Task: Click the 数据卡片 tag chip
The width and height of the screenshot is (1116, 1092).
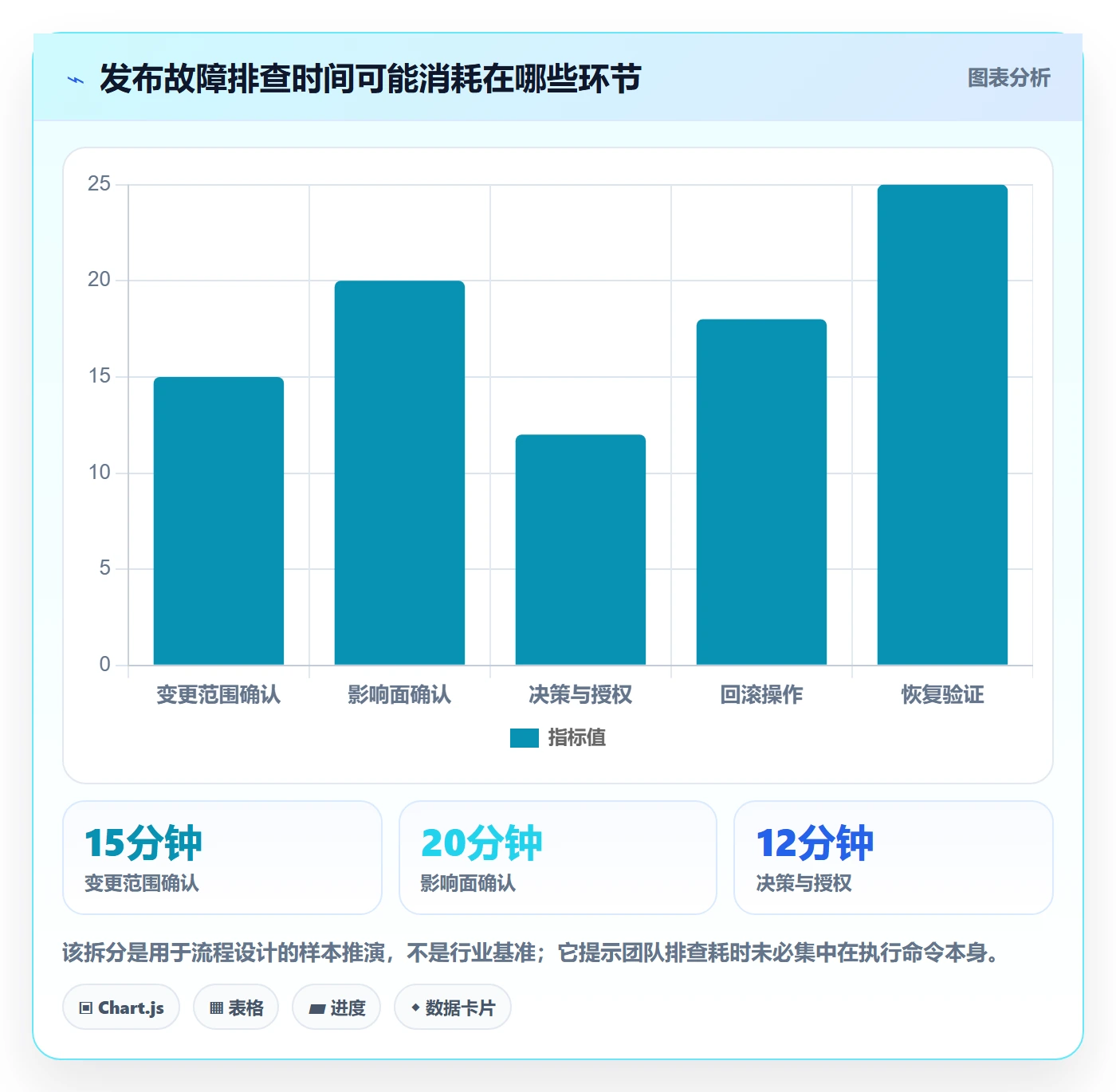Action: tap(453, 1008)
